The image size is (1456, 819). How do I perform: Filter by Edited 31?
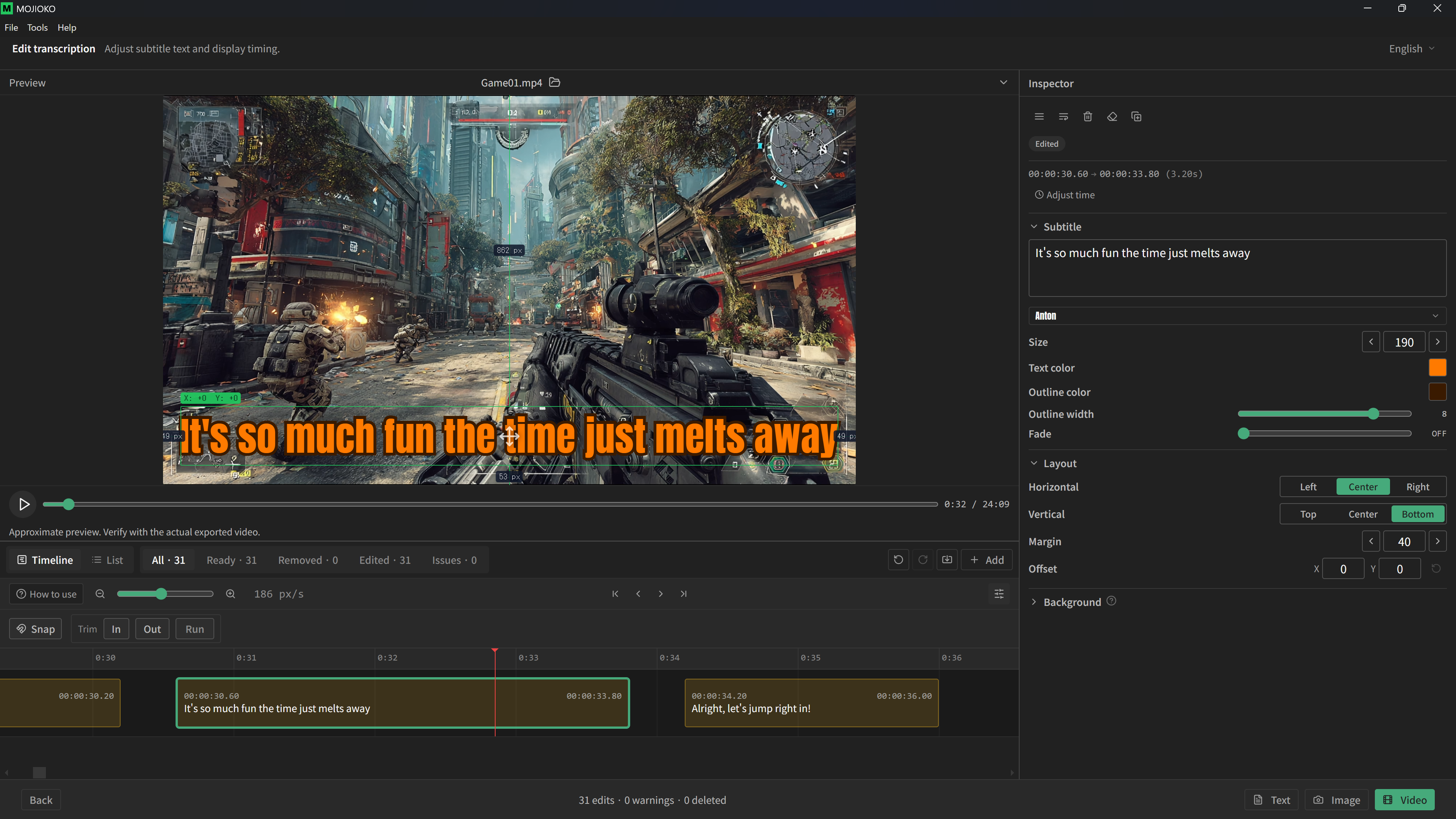coord(385,560)
